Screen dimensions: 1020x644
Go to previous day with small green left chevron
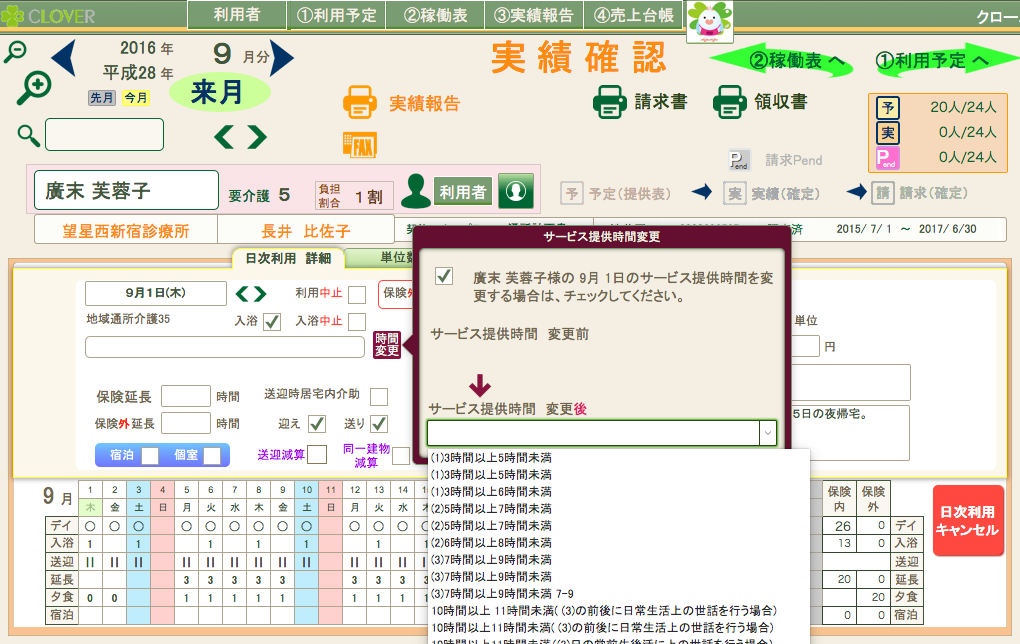(242, 294)
